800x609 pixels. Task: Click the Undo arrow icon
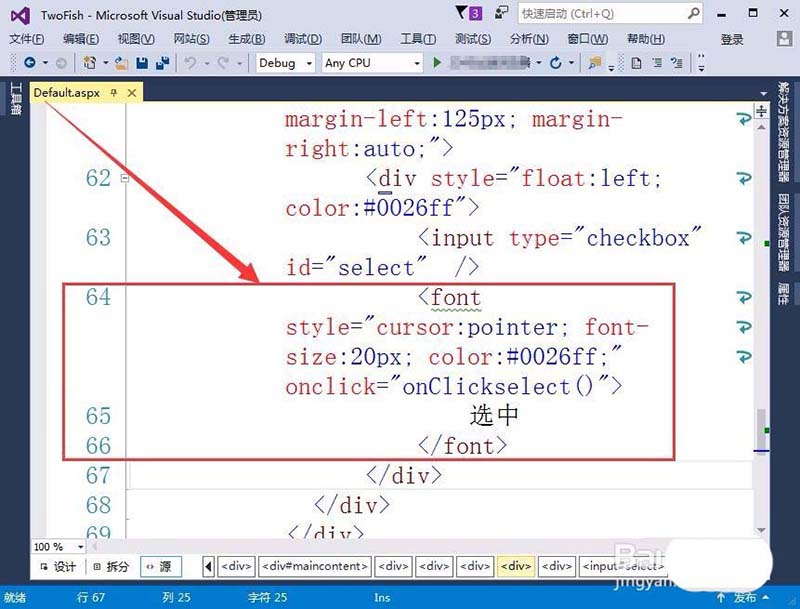(x=191, y=62)
